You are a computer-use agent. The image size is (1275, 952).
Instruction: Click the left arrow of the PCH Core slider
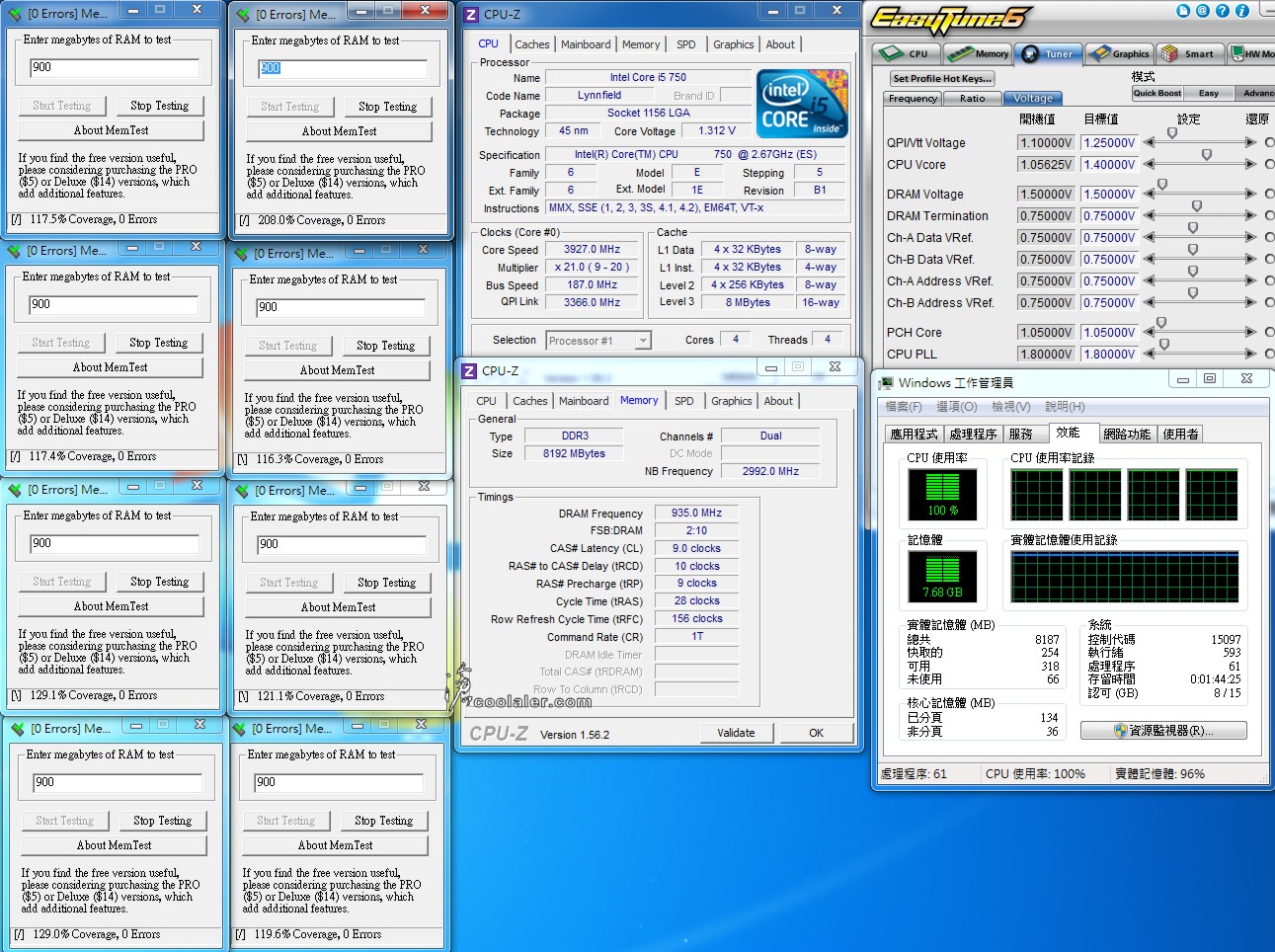[x=1150, y=333]
